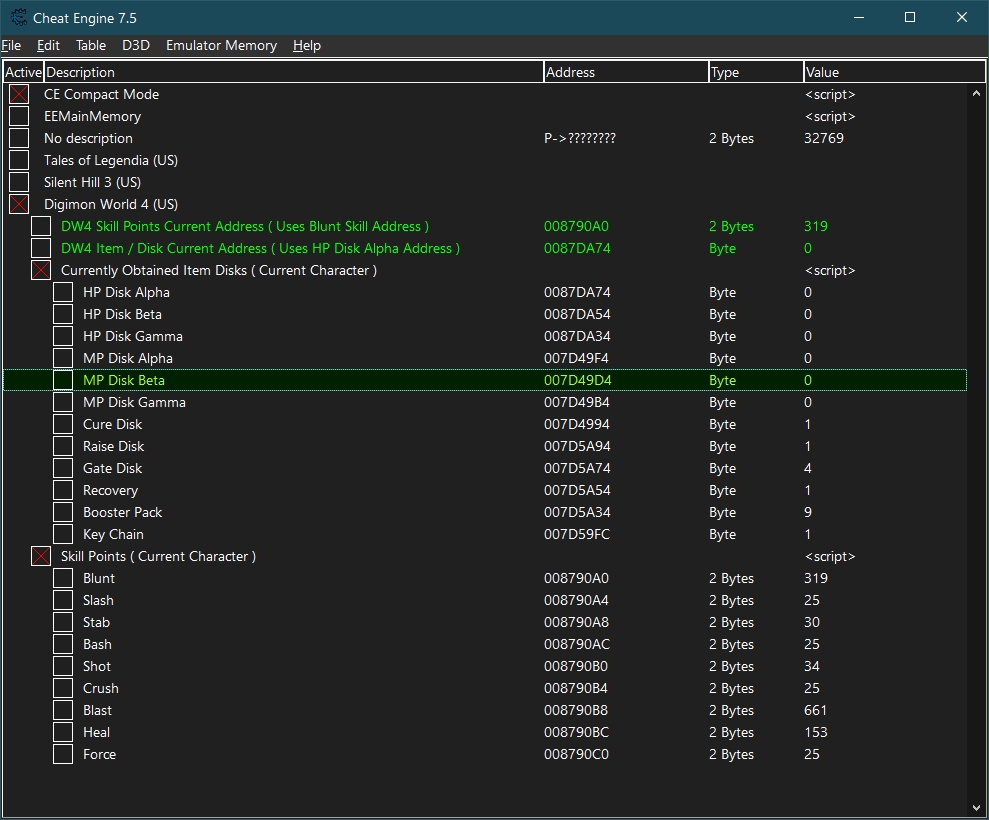989x820 pixels.
Task: Freeze the Heal skill checkbox
Action: tap(63, 732)
